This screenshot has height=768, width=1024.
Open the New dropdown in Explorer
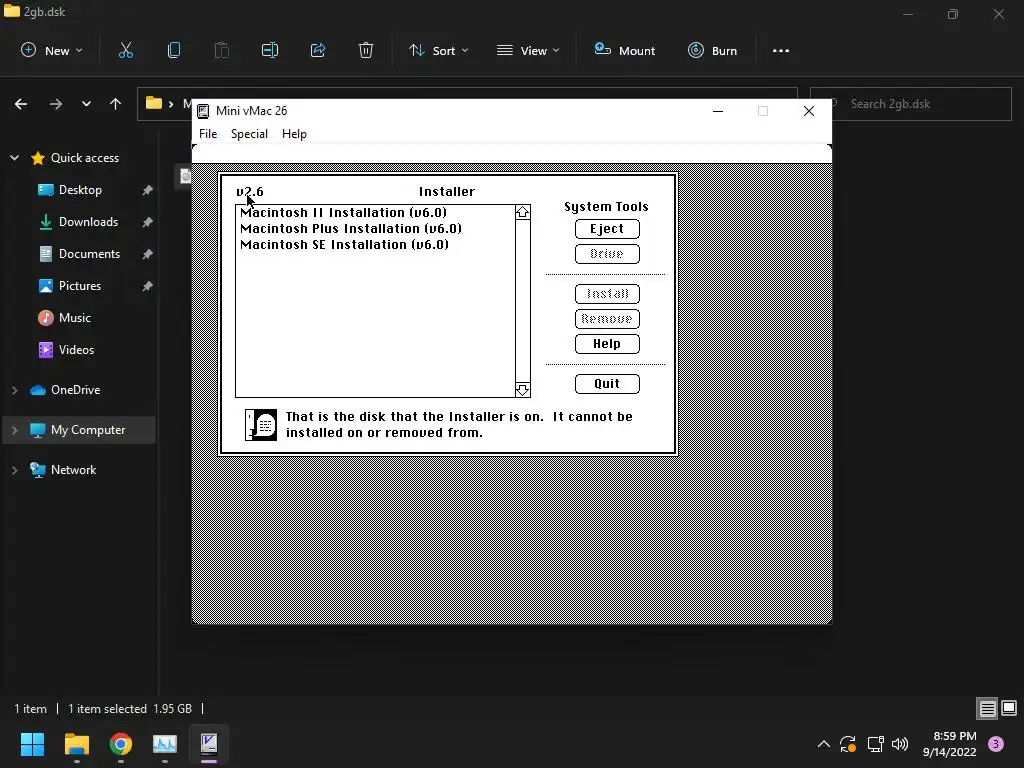(52, 50)
